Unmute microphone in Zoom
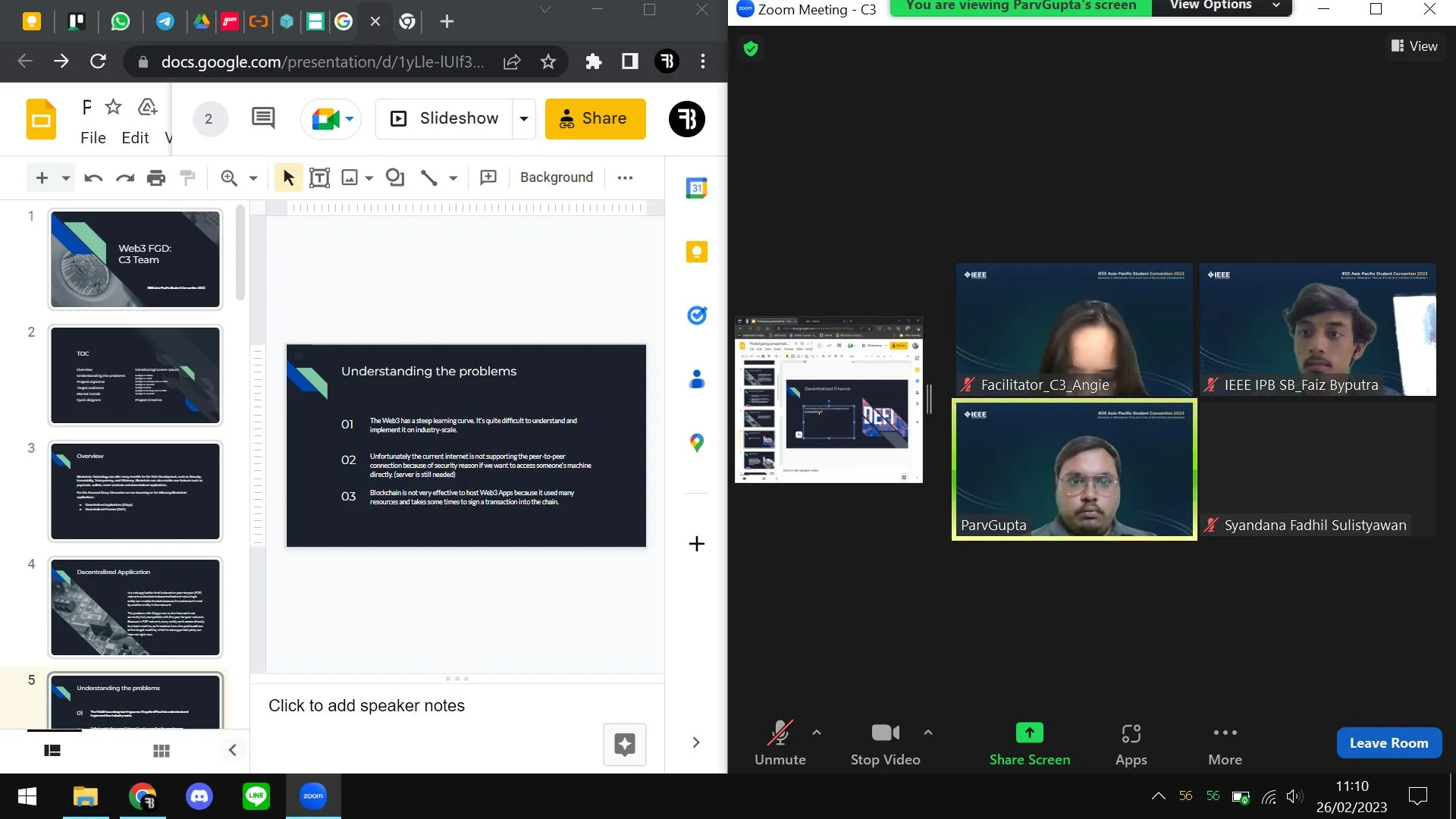The image size is (1456, 819). tap(780, 745)
